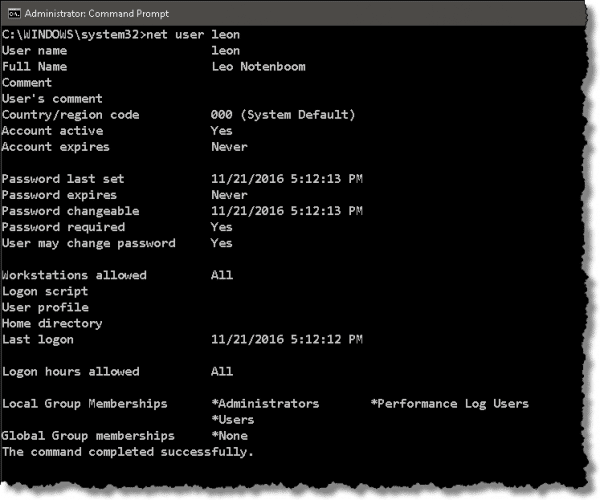Click the "*Administrators" group entry
Viewport: 600px width, 500px height.
coord(265,403)
